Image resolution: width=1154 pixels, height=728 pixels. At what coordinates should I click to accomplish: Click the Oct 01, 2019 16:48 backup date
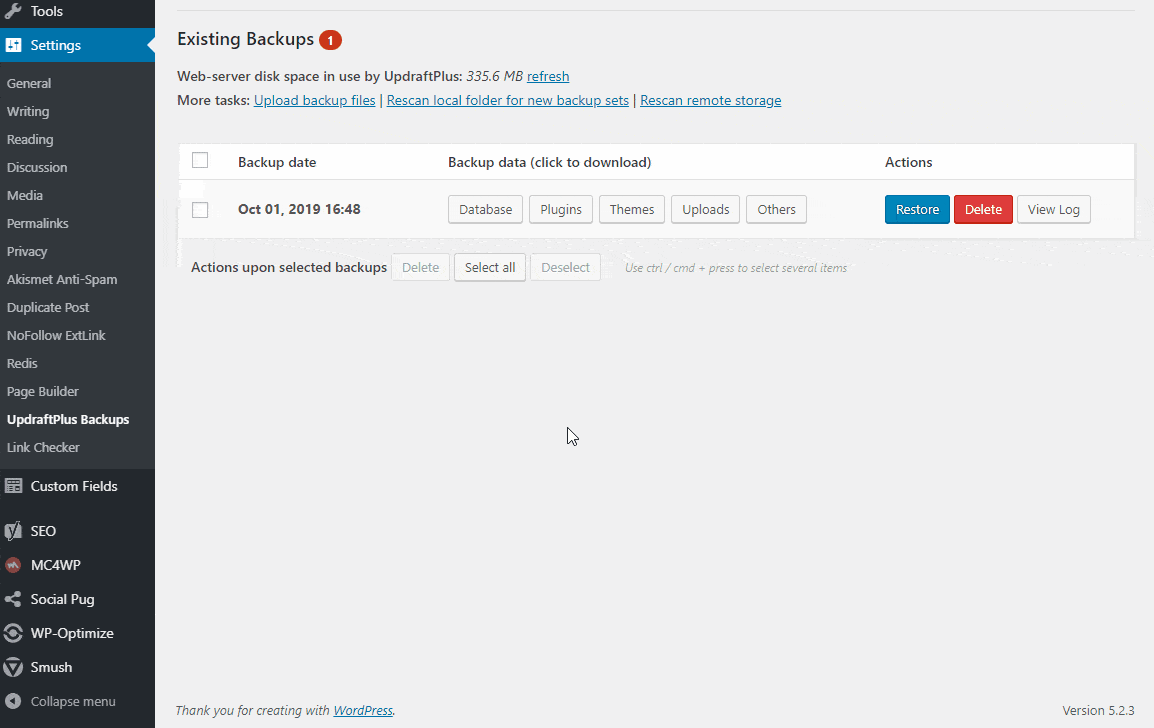(299, 209)
